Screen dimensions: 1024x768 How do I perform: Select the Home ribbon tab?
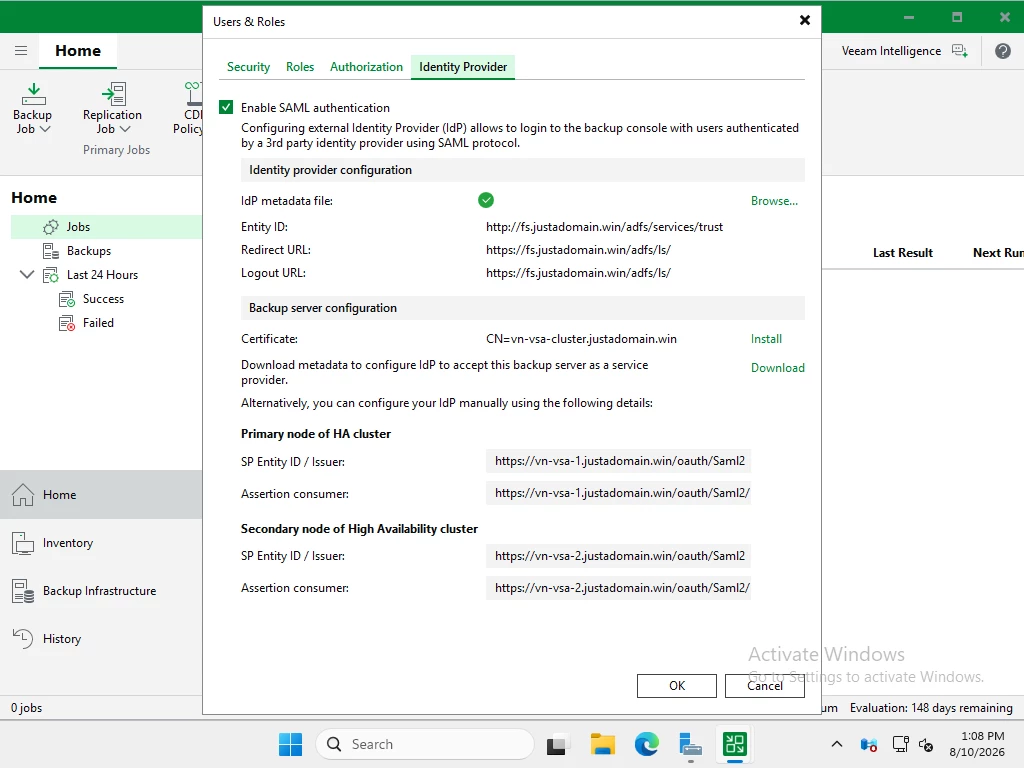78,51
